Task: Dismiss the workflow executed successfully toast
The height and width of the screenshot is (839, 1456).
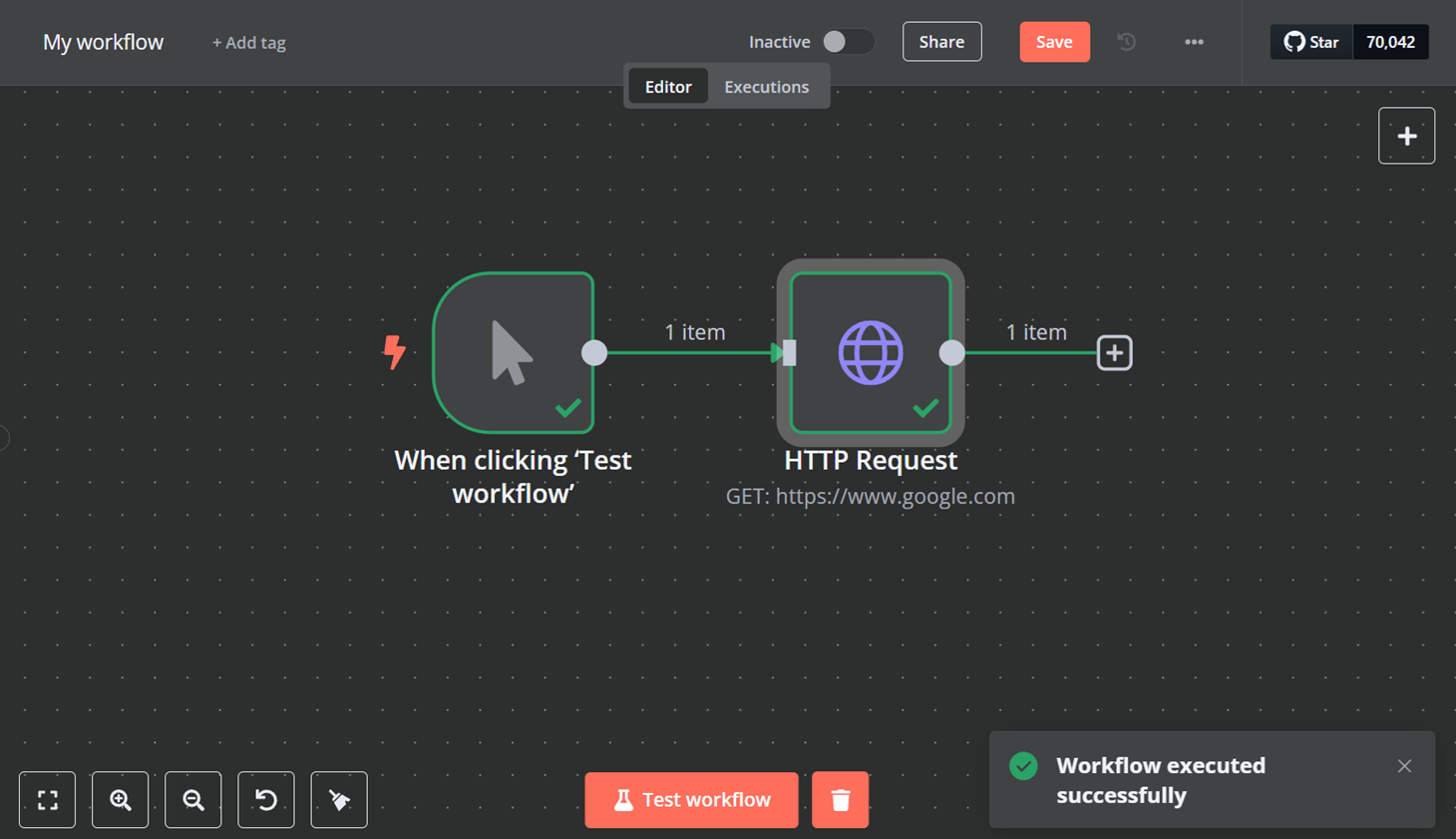Action: (1404, 766)
